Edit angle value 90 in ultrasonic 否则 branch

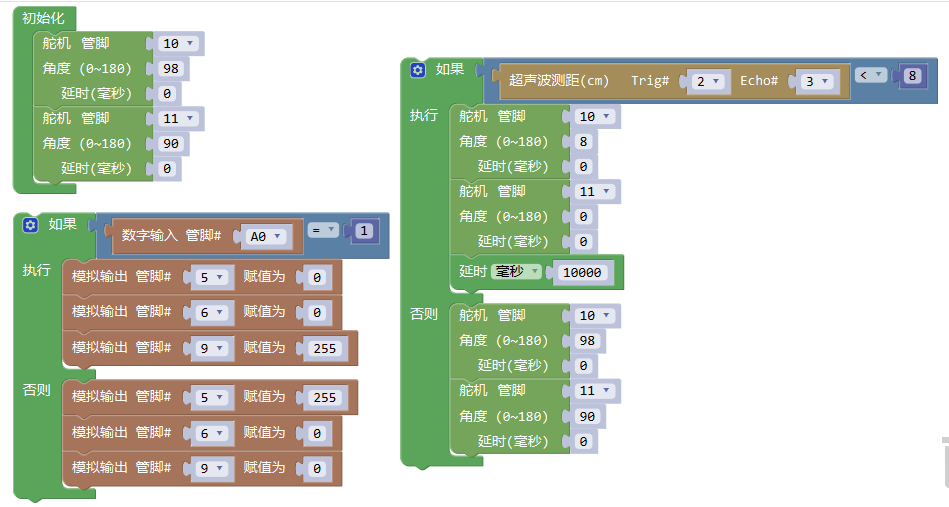point(587,416)
